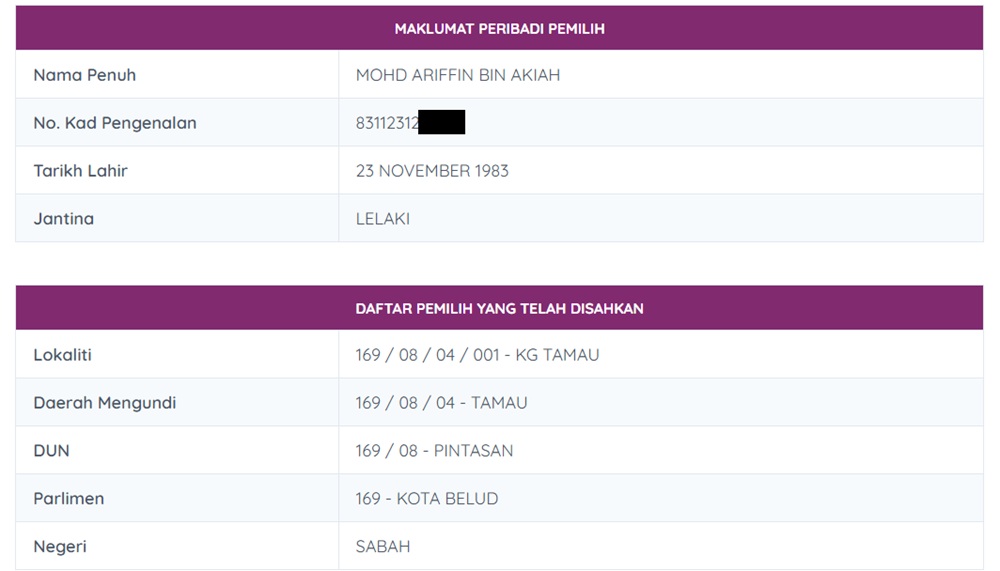Select the No. Kad Pengenalan label
This screenshot has width=1000, height=571.
click(114, 123)
